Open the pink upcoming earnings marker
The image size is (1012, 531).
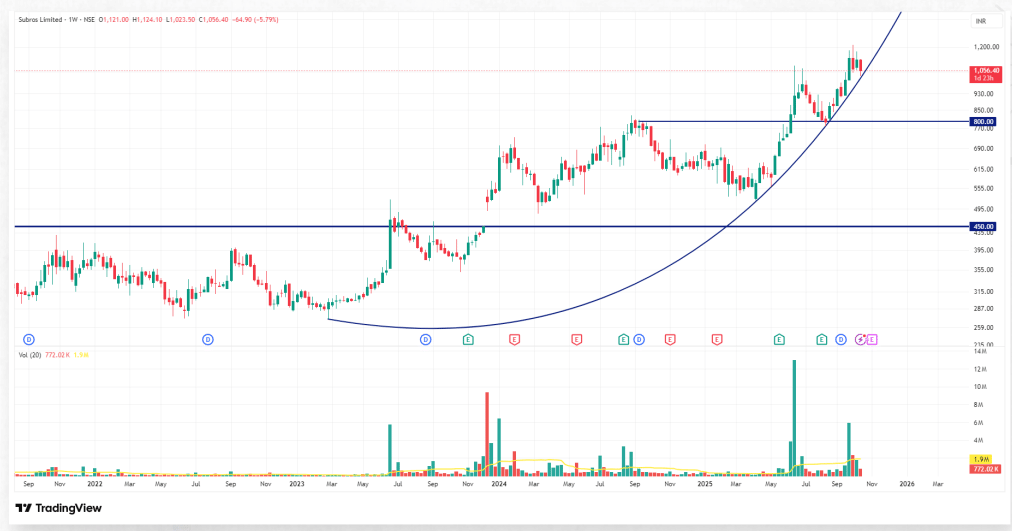click(872, 340)
